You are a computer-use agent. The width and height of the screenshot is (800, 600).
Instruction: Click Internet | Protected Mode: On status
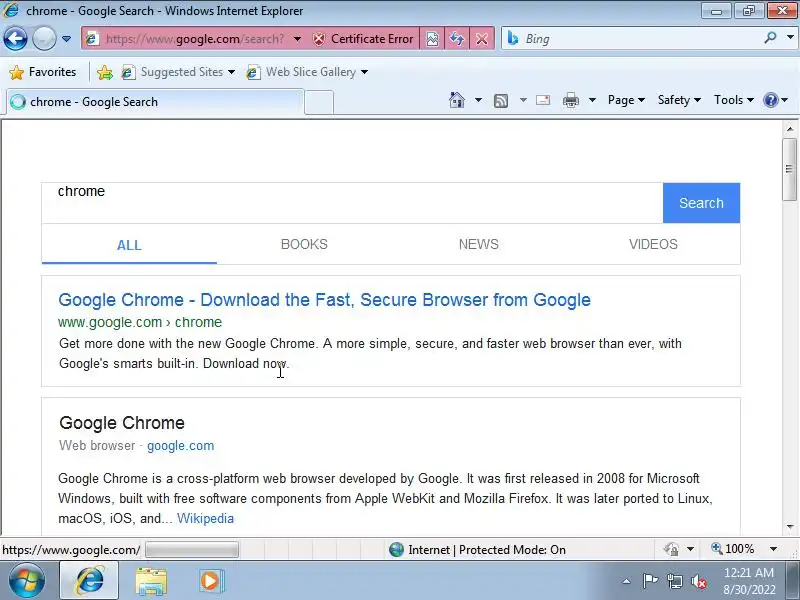tap(487, 550)
